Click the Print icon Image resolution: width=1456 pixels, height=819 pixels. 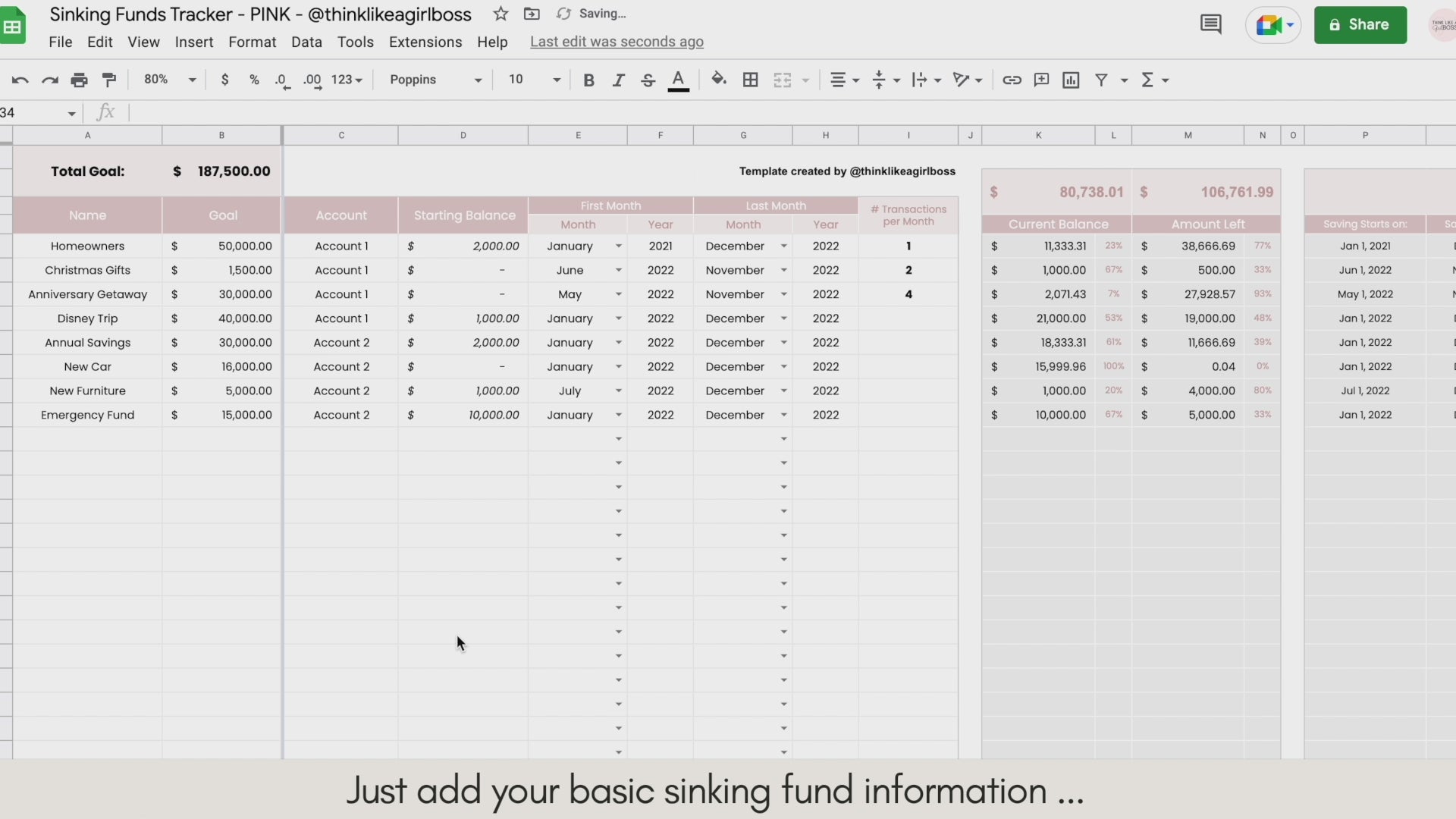pos(79,80)
